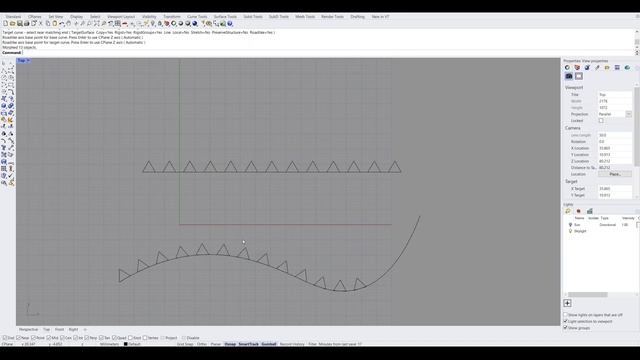640x360 pixels.
Task: Select the Pan hand tool icon
Action: point(69,24)
